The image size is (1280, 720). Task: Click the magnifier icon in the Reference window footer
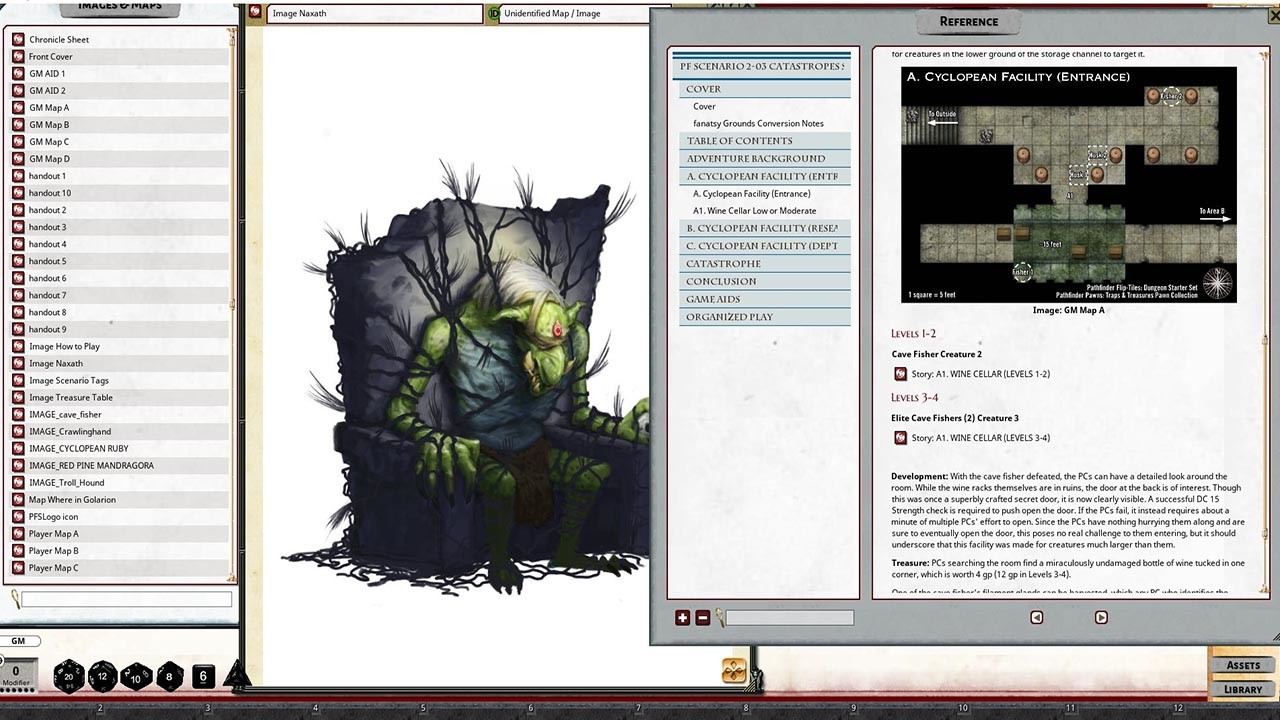tap(717, 618)
